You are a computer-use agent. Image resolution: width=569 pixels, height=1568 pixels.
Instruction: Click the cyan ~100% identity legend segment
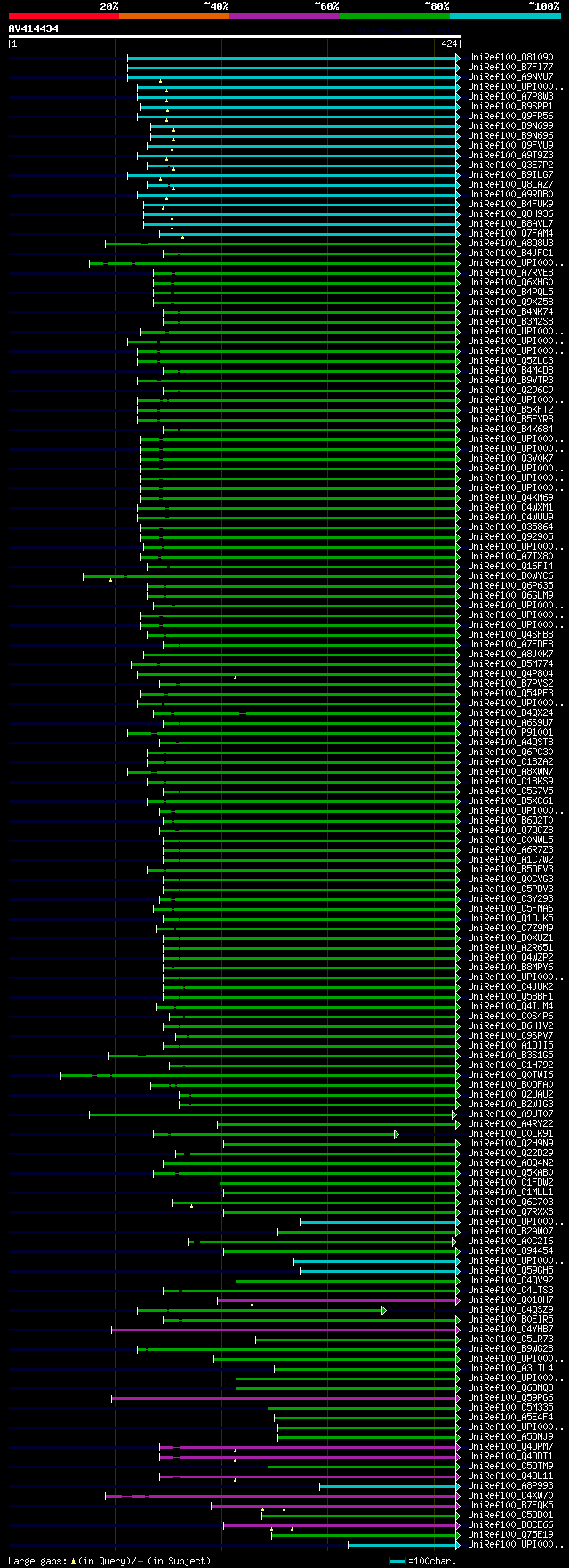coord(504,15)
